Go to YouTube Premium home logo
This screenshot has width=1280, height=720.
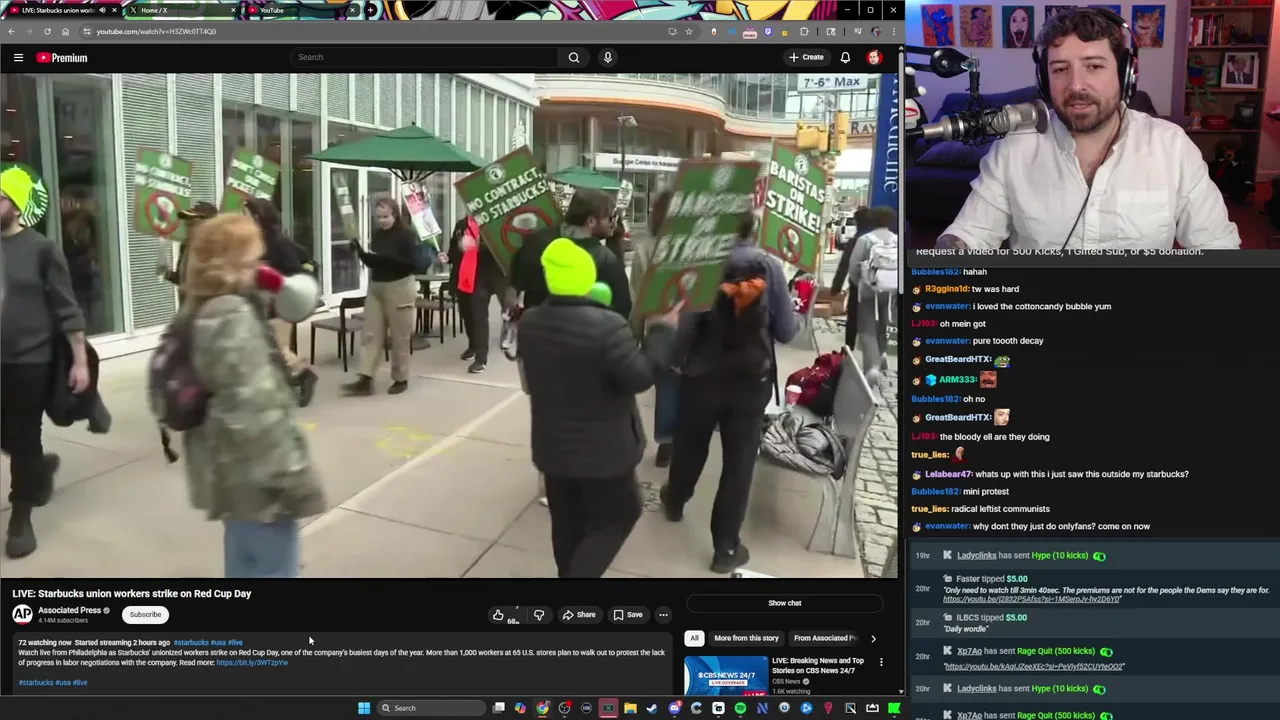pyautogui.click(x=62, y=58)
